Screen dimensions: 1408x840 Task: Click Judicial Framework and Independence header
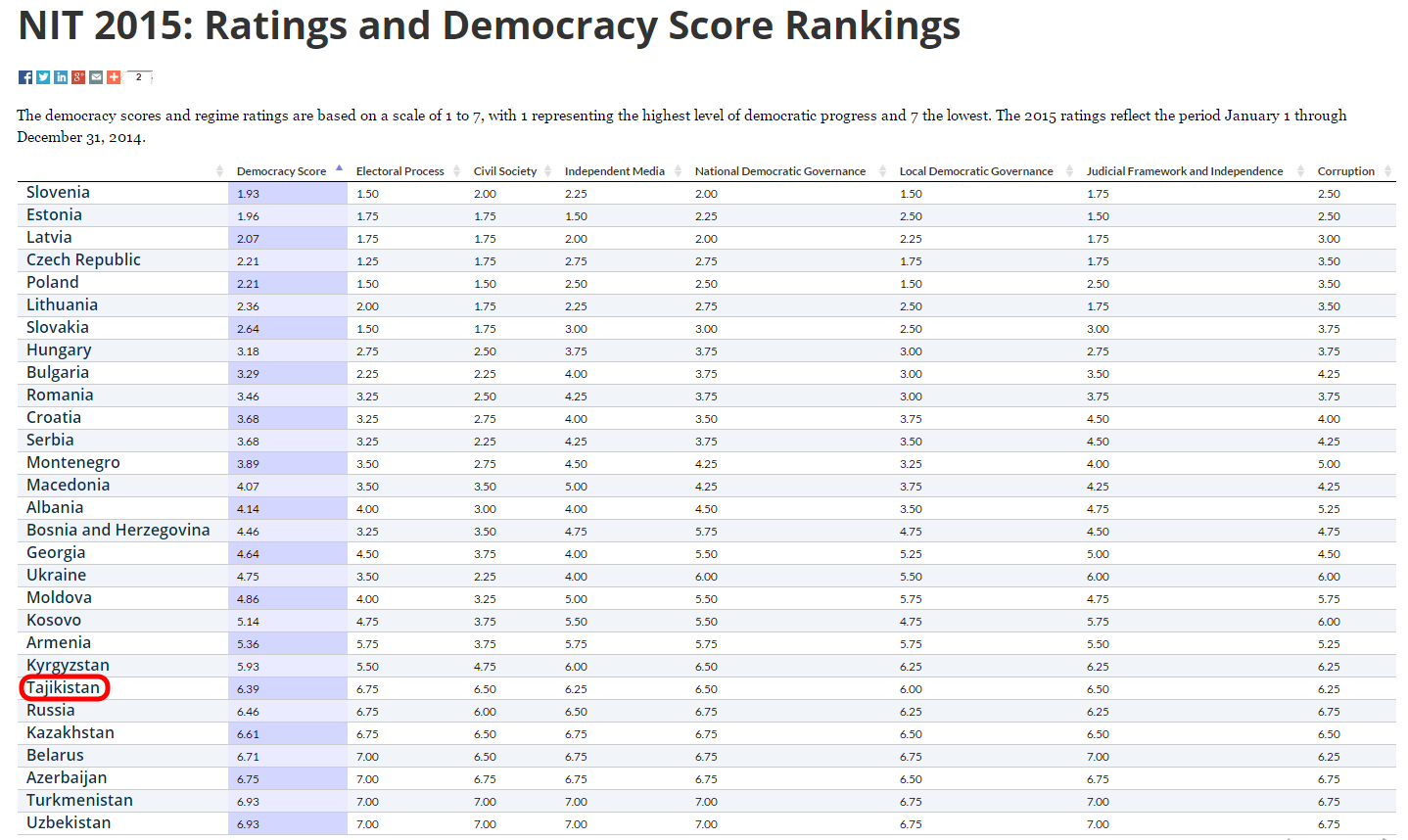click(1184, 171)
